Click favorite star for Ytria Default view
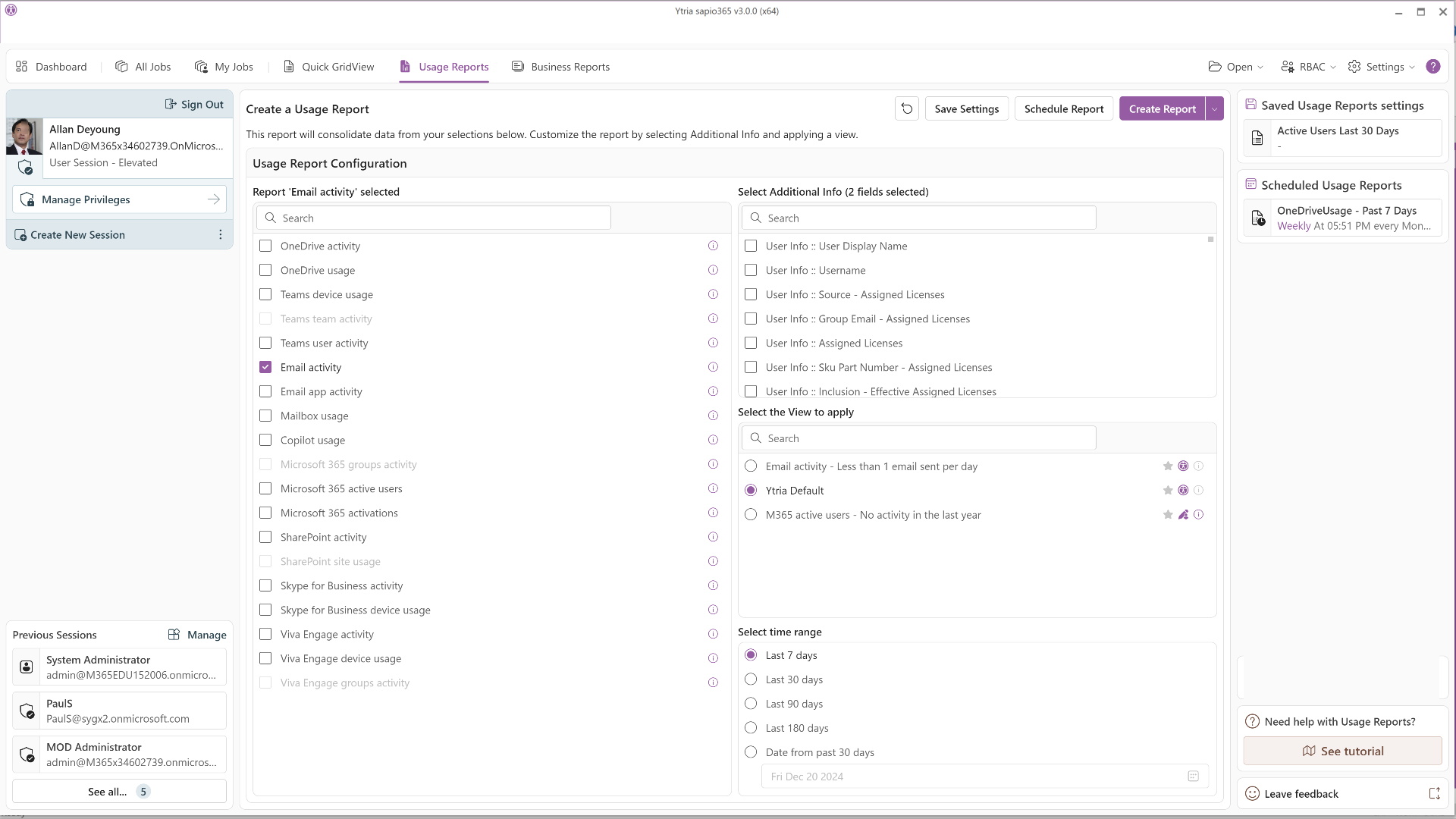Viewport: 1456px width, 819px height. [1168, 491]
